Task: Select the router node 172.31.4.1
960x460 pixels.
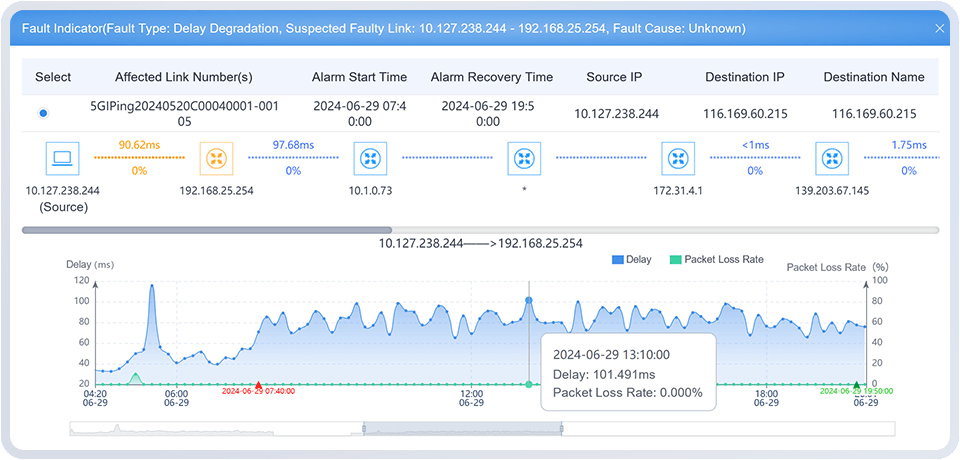Action: 678,158
